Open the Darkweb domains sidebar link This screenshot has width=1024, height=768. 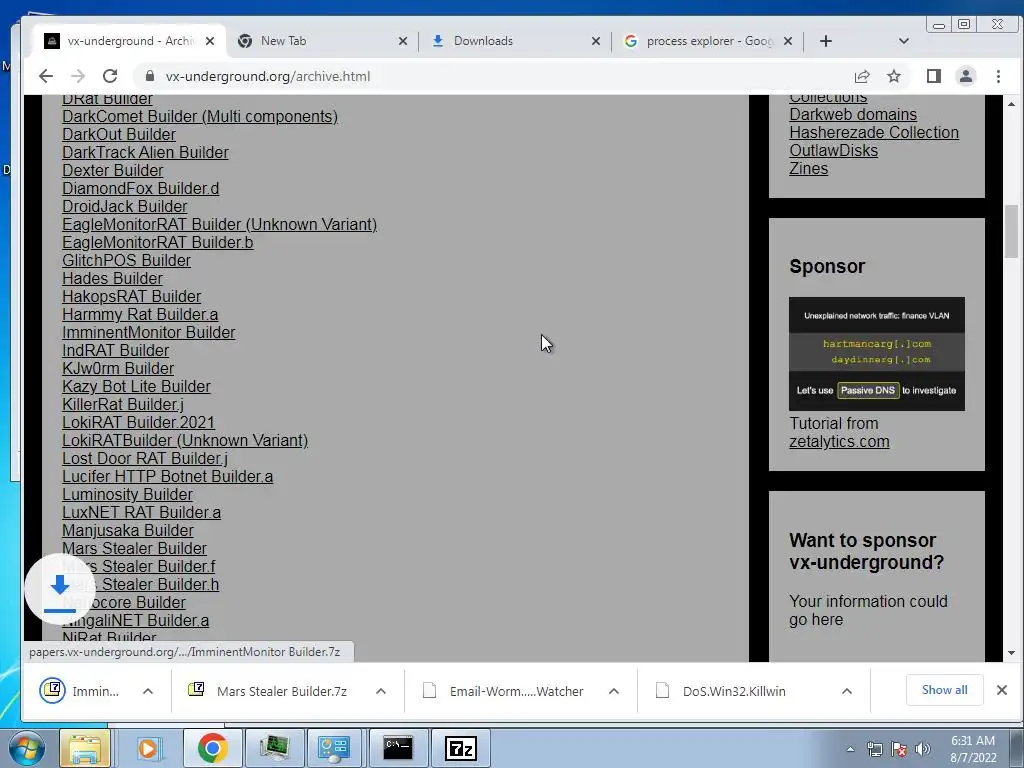[853, 114]
